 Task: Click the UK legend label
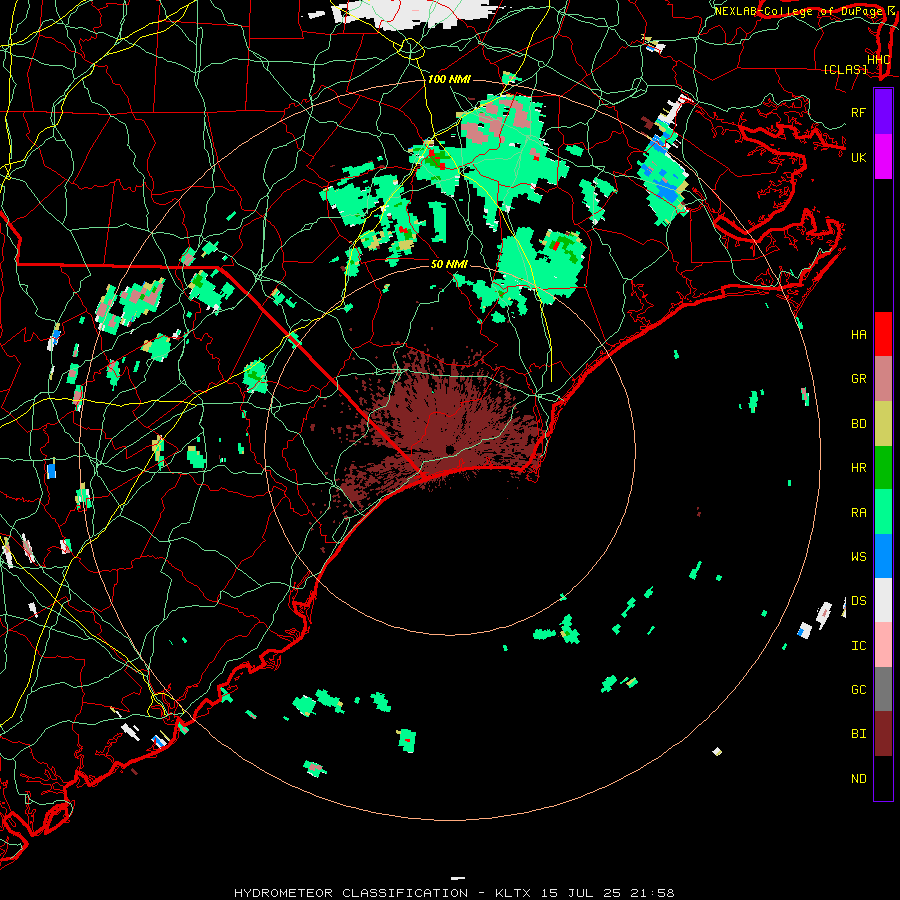click(858, 157)
